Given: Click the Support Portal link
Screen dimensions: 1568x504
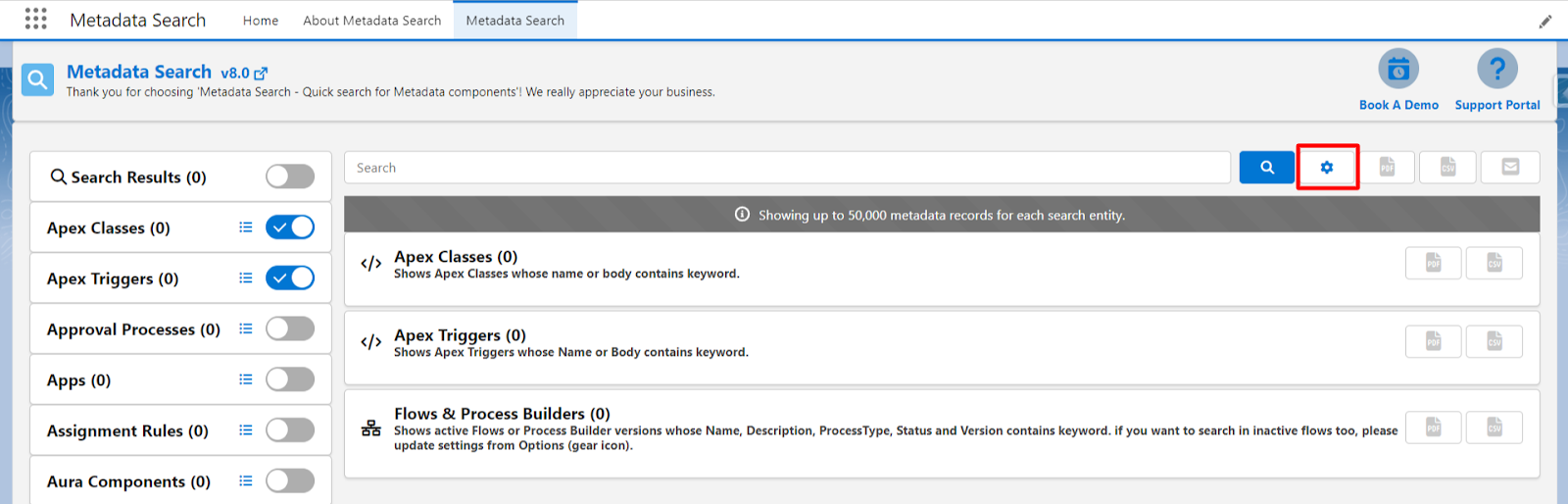Looking at the screenshot, I should 1497,105.
